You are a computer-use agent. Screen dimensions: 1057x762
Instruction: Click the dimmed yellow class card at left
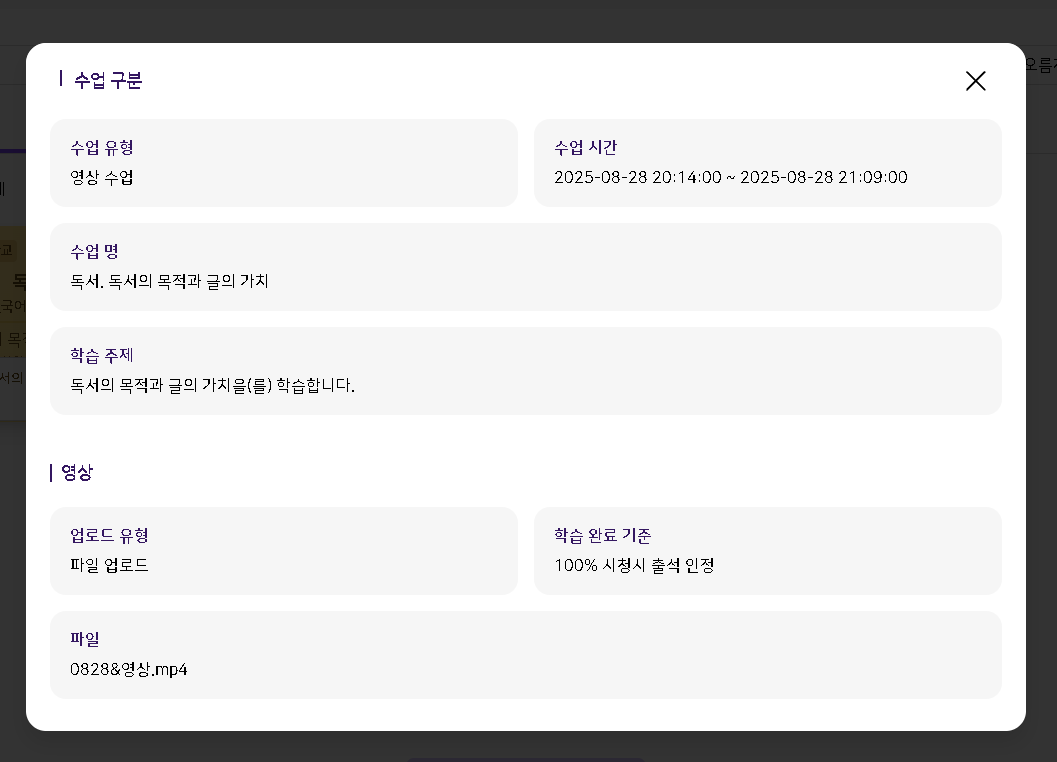12,290
